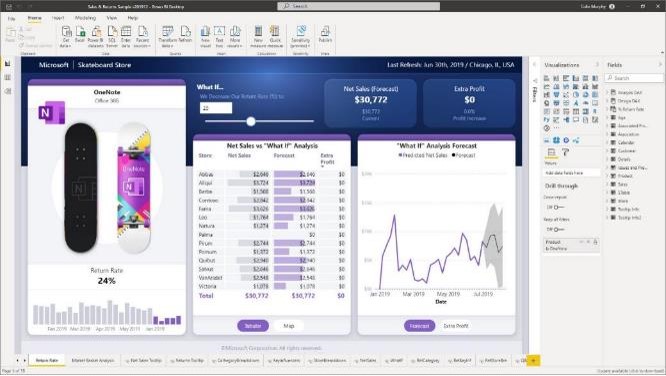
Task: Switch to the Modeling ribbon tab
Action: (x=85, y=18)
